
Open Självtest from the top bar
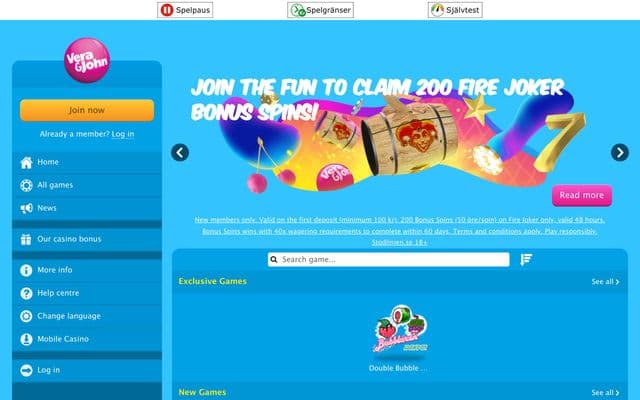click(x=455, y=10)
